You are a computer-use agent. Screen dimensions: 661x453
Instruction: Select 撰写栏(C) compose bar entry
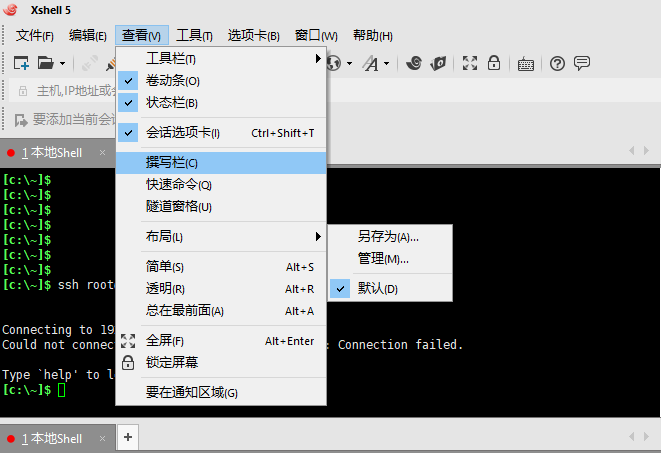point(221,163)
